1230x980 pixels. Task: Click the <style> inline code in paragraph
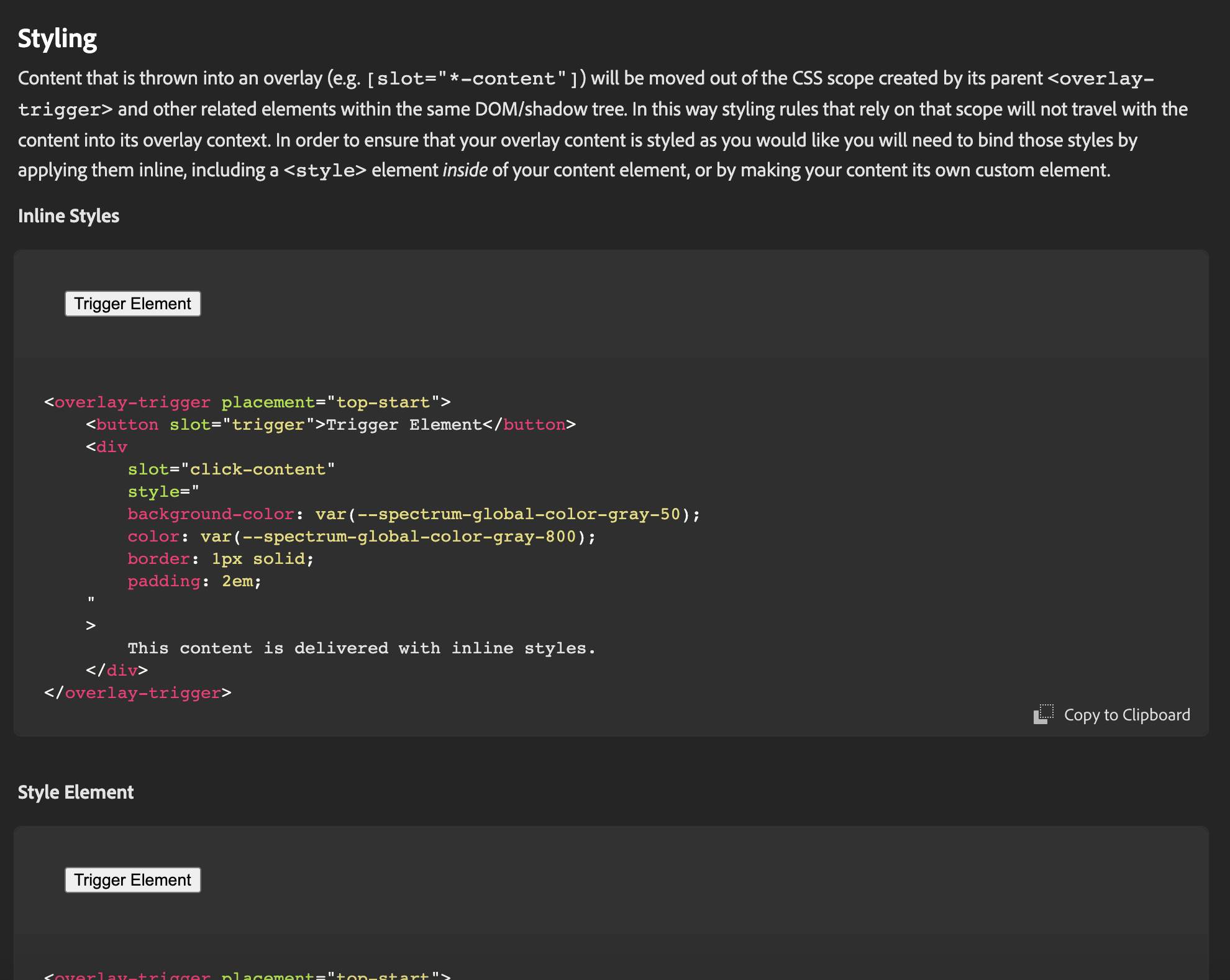coord(325,171)
